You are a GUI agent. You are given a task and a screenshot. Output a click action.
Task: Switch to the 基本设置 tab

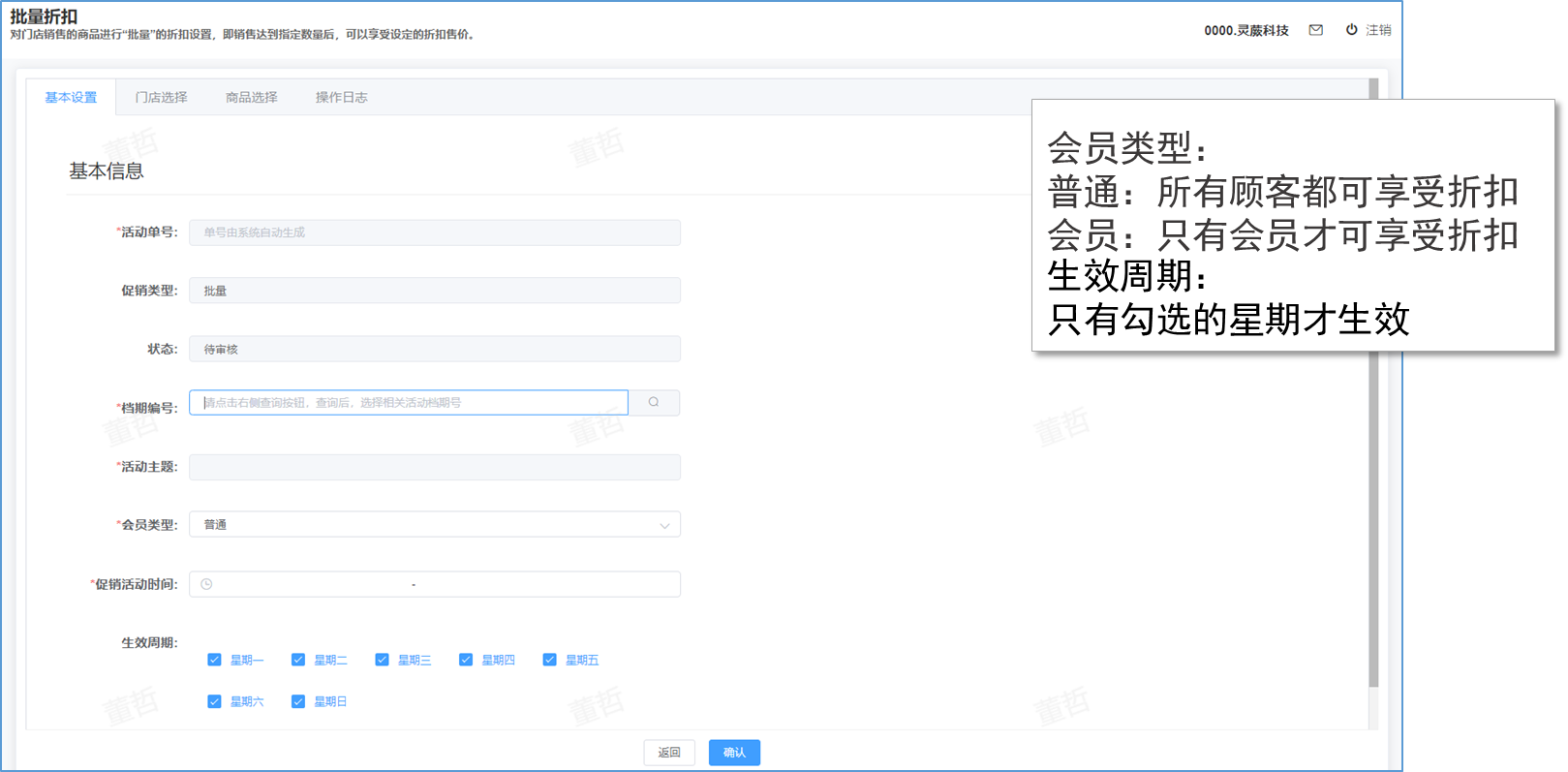(x=71, y=97)
